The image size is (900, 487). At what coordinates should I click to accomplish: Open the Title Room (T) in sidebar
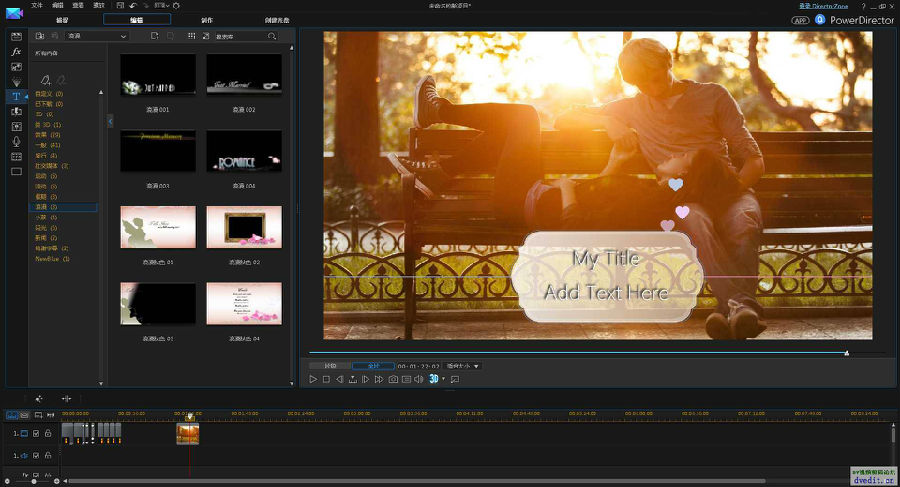point(16,97)
